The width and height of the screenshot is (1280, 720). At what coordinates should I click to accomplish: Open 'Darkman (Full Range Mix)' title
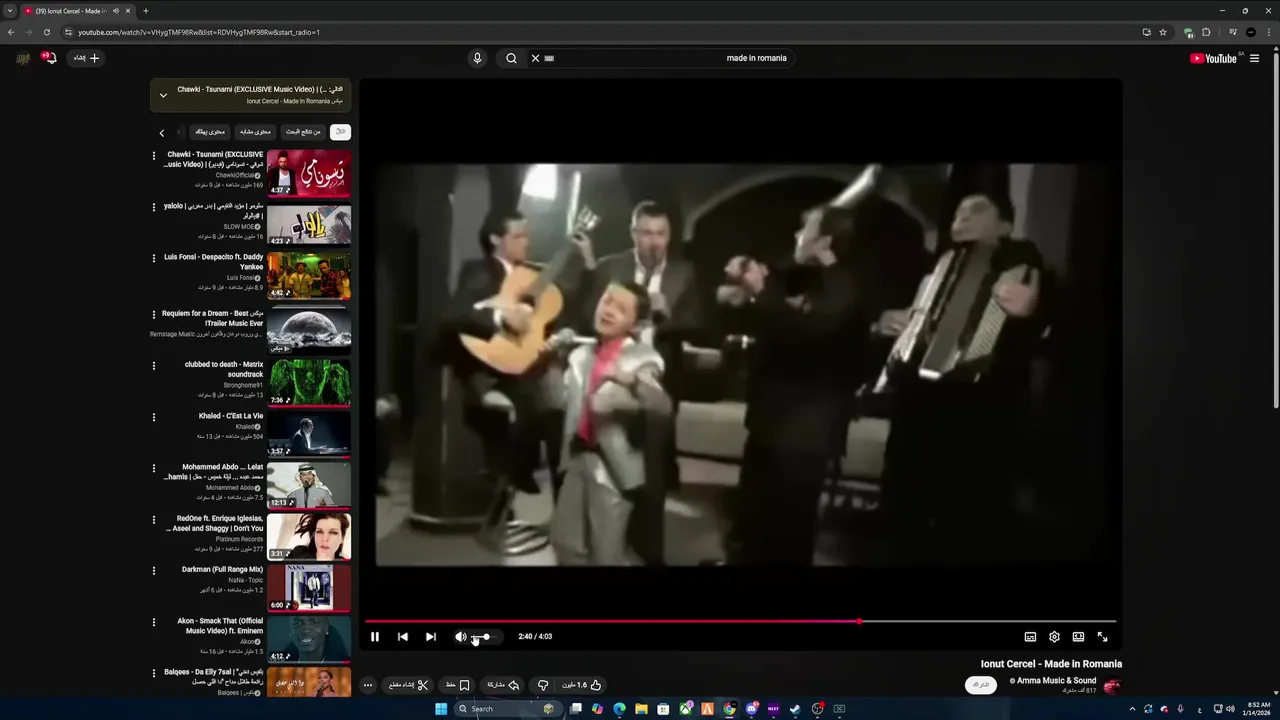222,570
